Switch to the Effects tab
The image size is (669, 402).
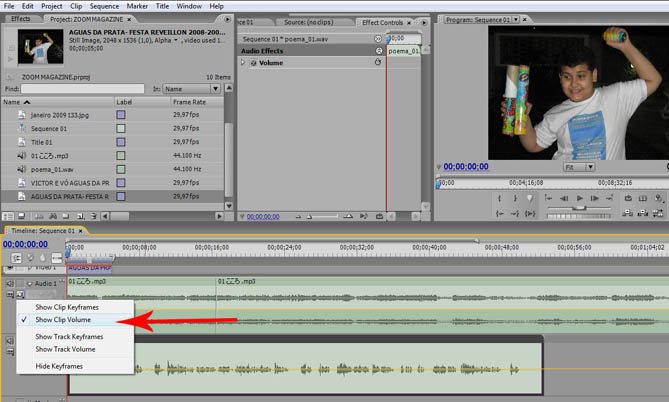tap(20, 19)
